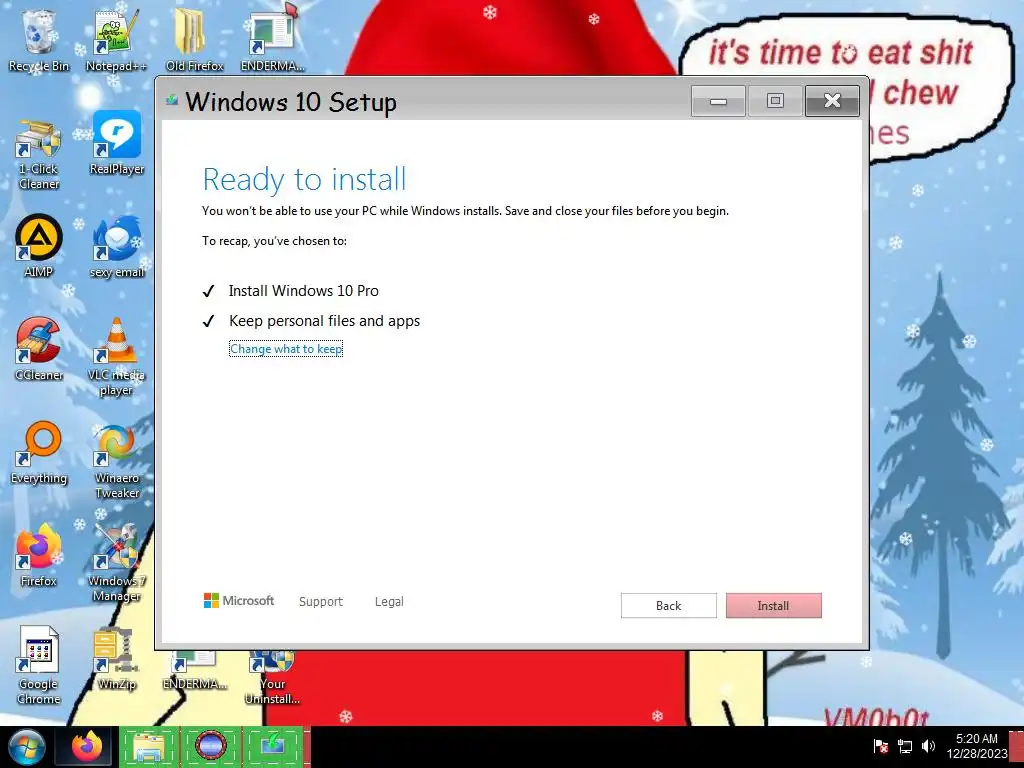Open network status tray icon
The image size is (1024, 768).
(x=904, y=746)
